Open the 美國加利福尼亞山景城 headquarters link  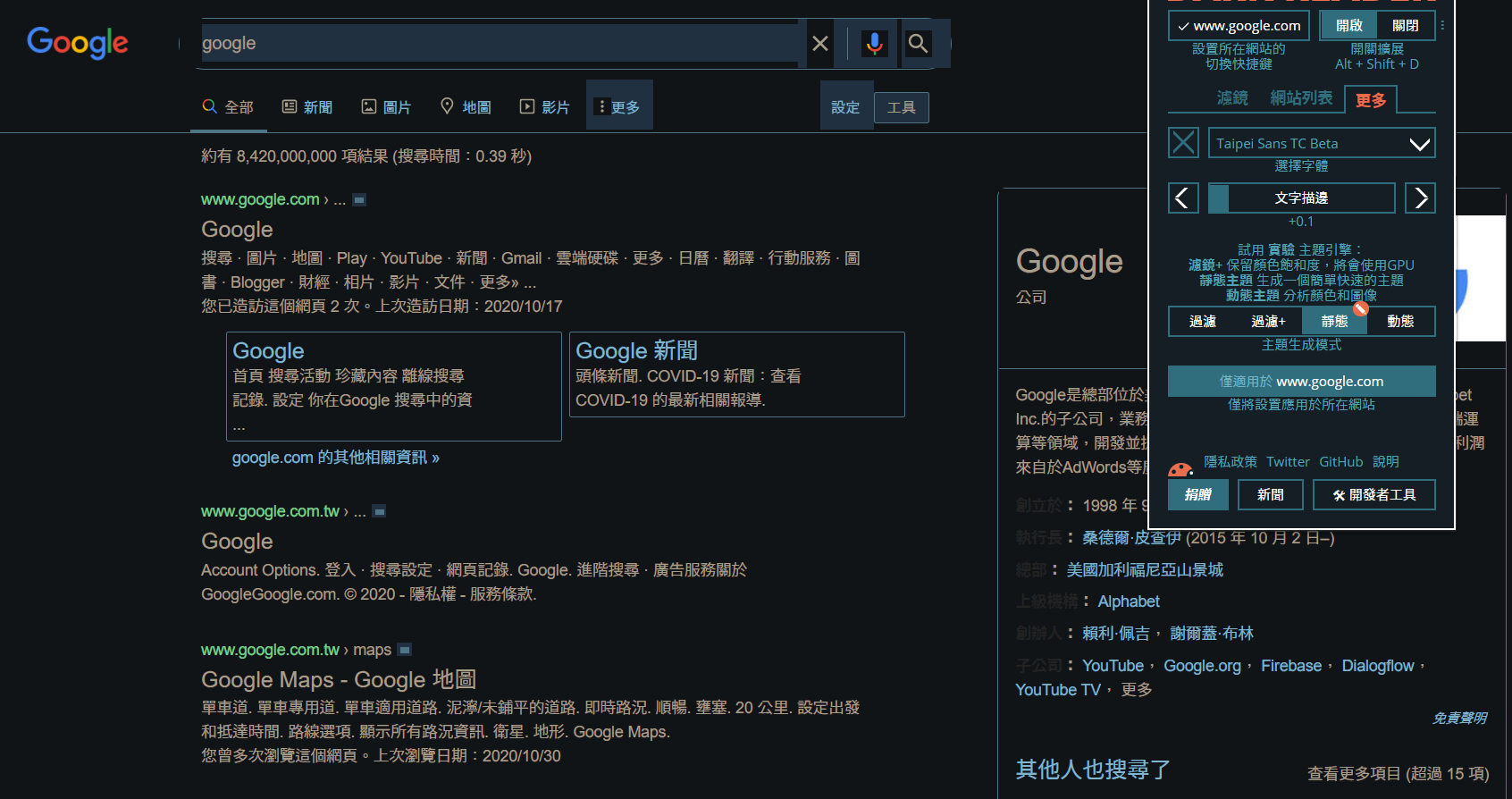[x=1145, y=570]
